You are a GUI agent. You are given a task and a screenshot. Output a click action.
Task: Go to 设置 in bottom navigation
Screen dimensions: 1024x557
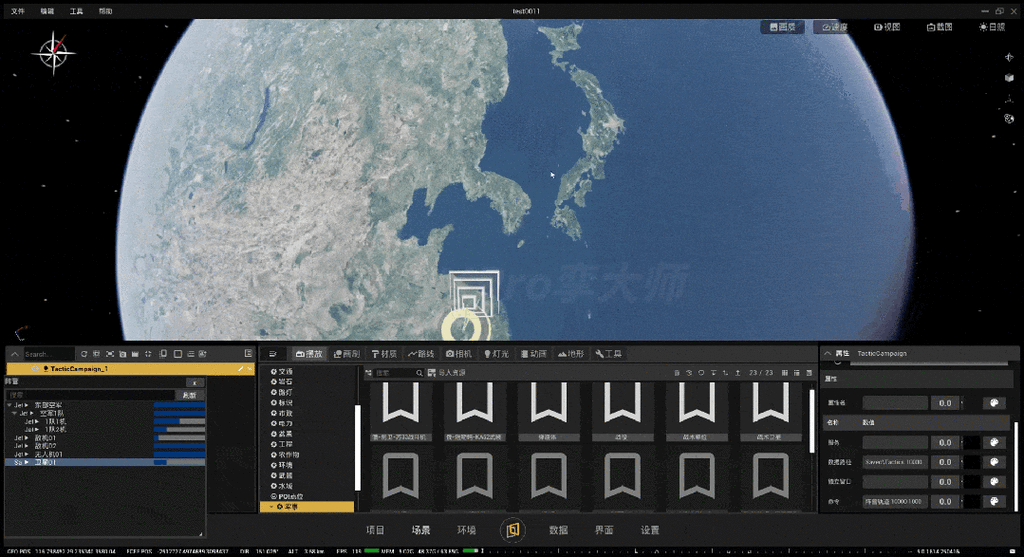pos(650,530)
